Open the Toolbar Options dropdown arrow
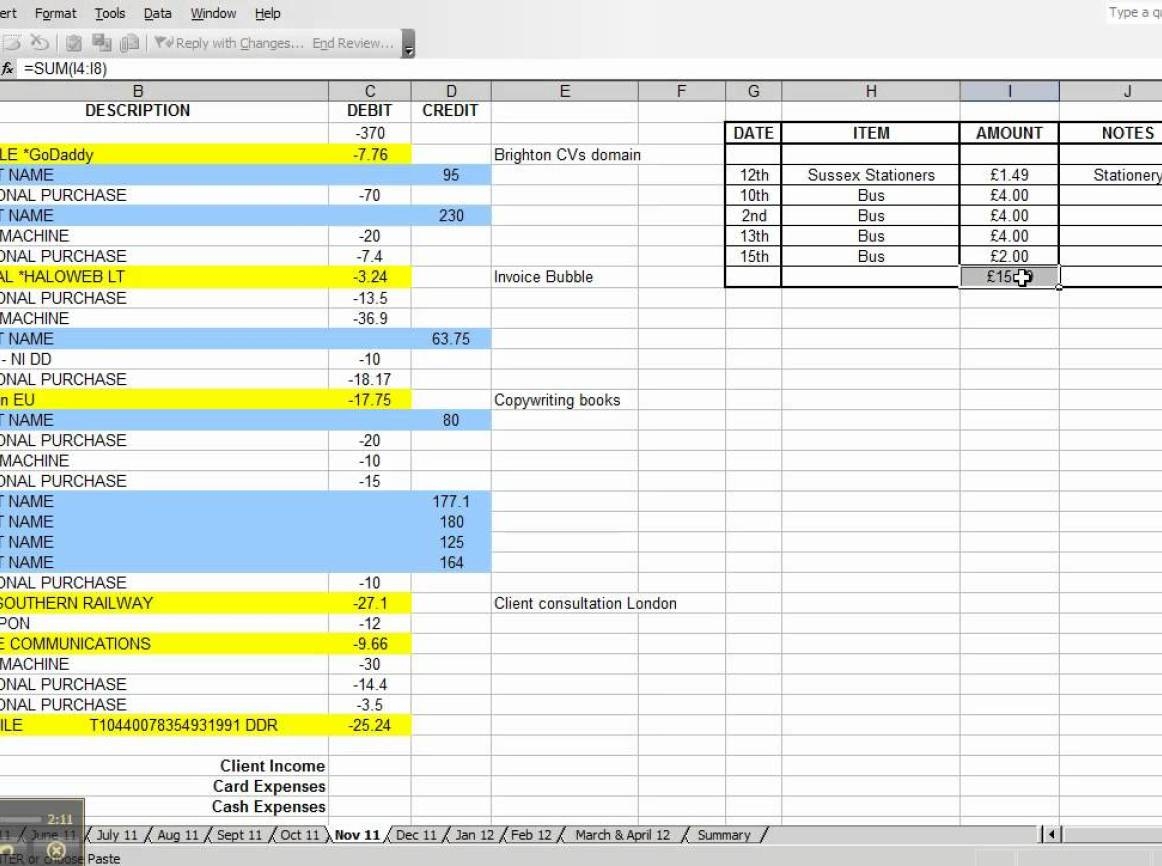 click(x=407, y=48)
